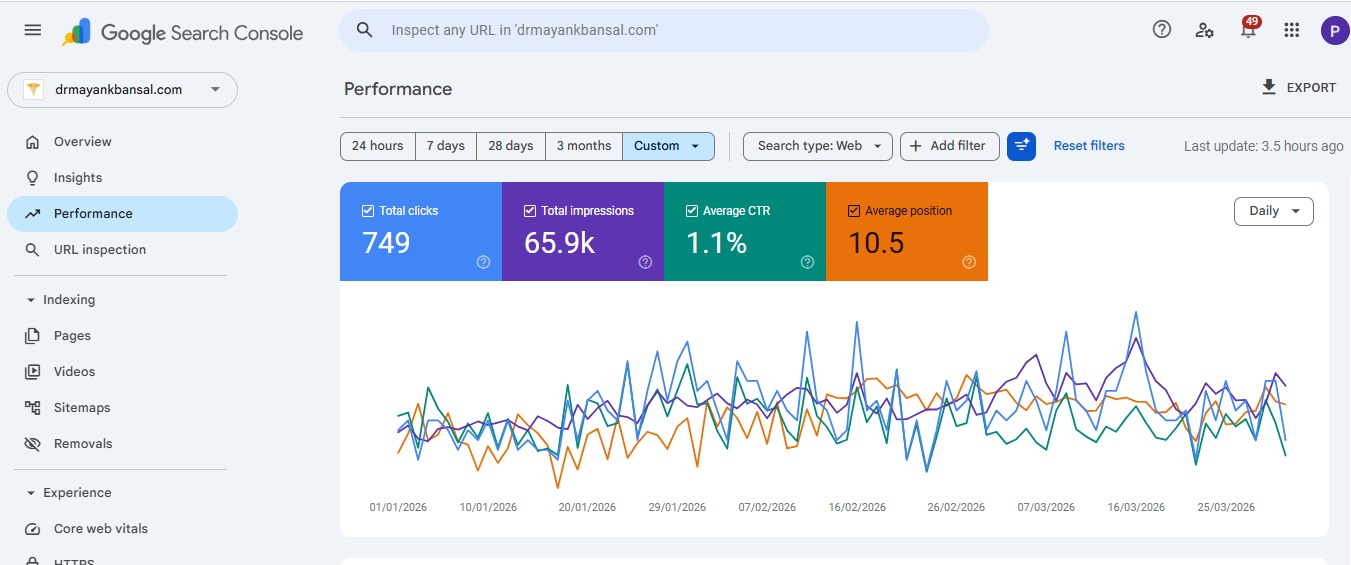Screen dimensions: 1351x565
Task: Click the Performance page heading
Action: [398, 89]
